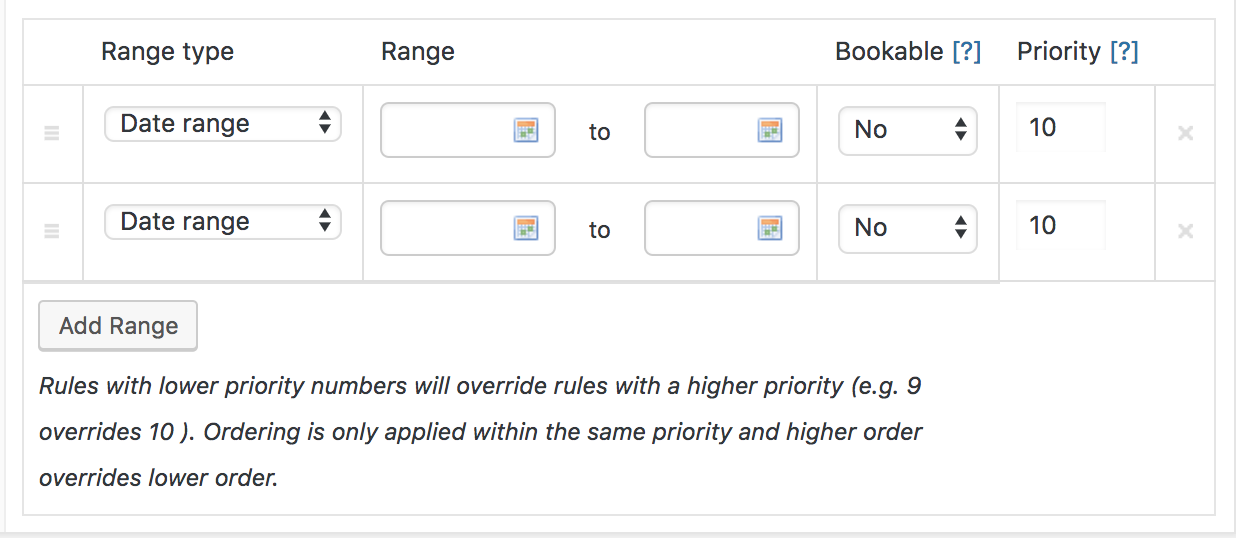The image size is (1236, 538).
Task: Open calendar picker for second row start date
Action: [x=526, y=228]
